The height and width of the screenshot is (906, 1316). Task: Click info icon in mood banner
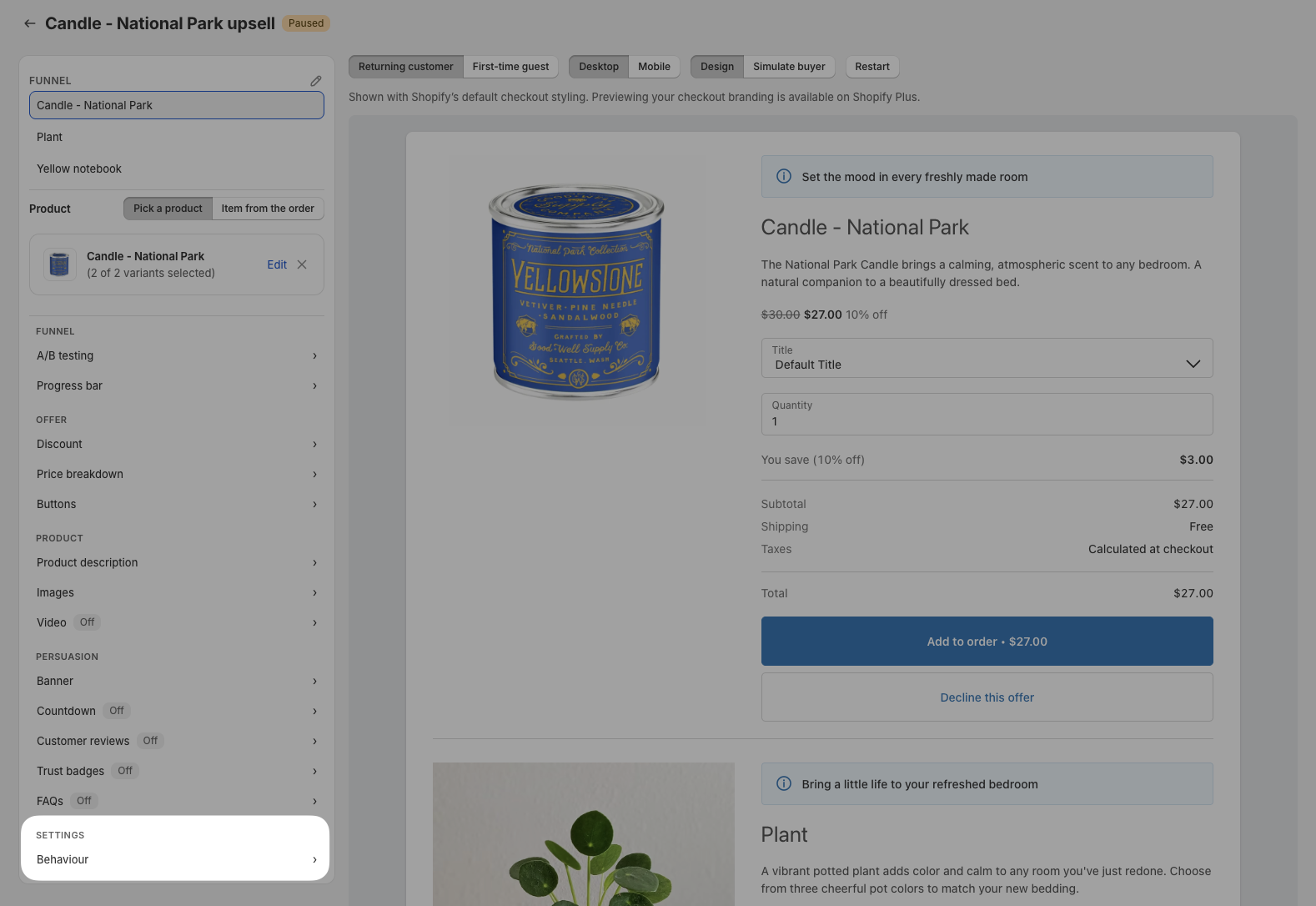(784, 176)
